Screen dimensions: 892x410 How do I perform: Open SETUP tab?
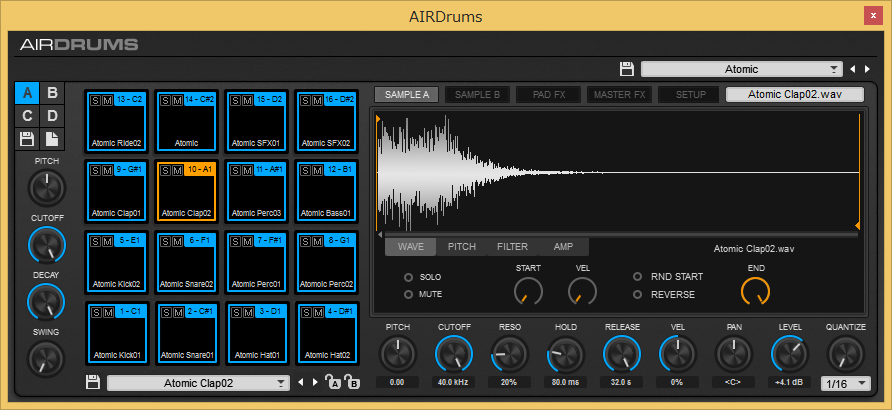click(x=690, y=95)
